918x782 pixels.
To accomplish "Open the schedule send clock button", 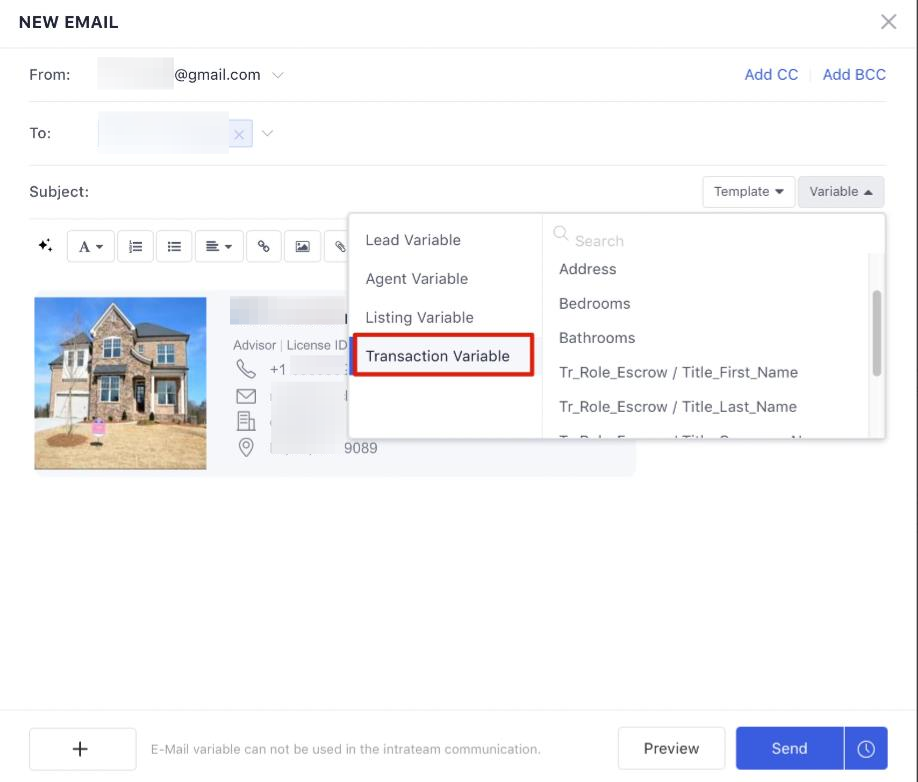I will [x=866, y=748].
